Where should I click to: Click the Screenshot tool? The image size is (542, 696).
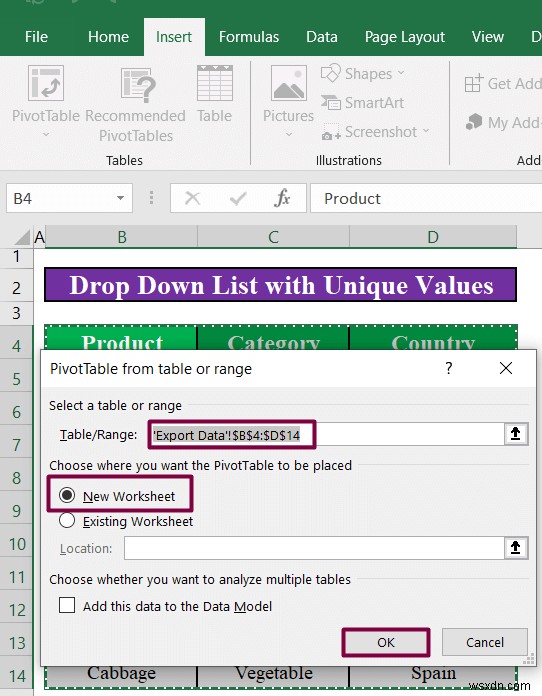(376, 132)
